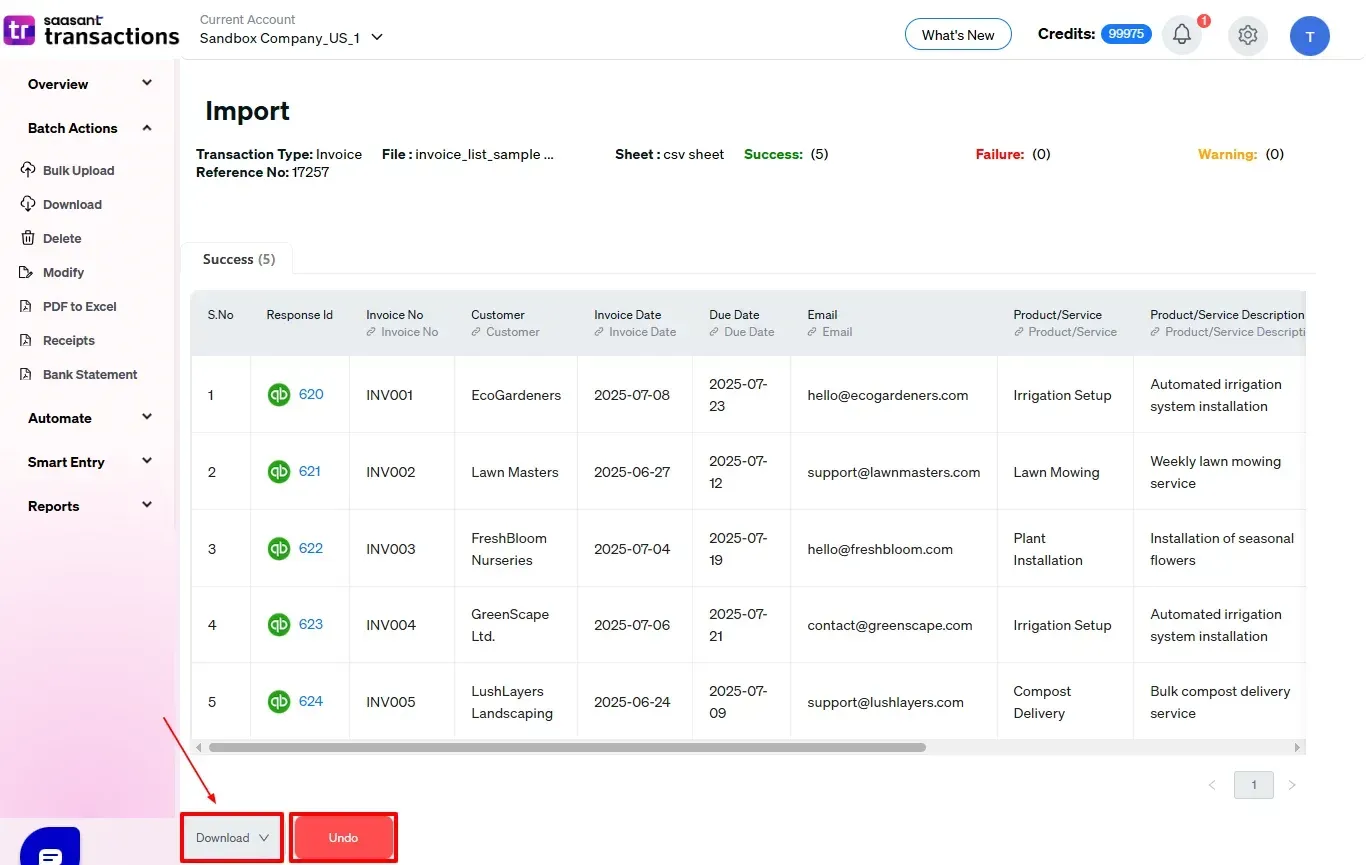
Task: Open Modify menu item
Action: click(x=63, y=272)
